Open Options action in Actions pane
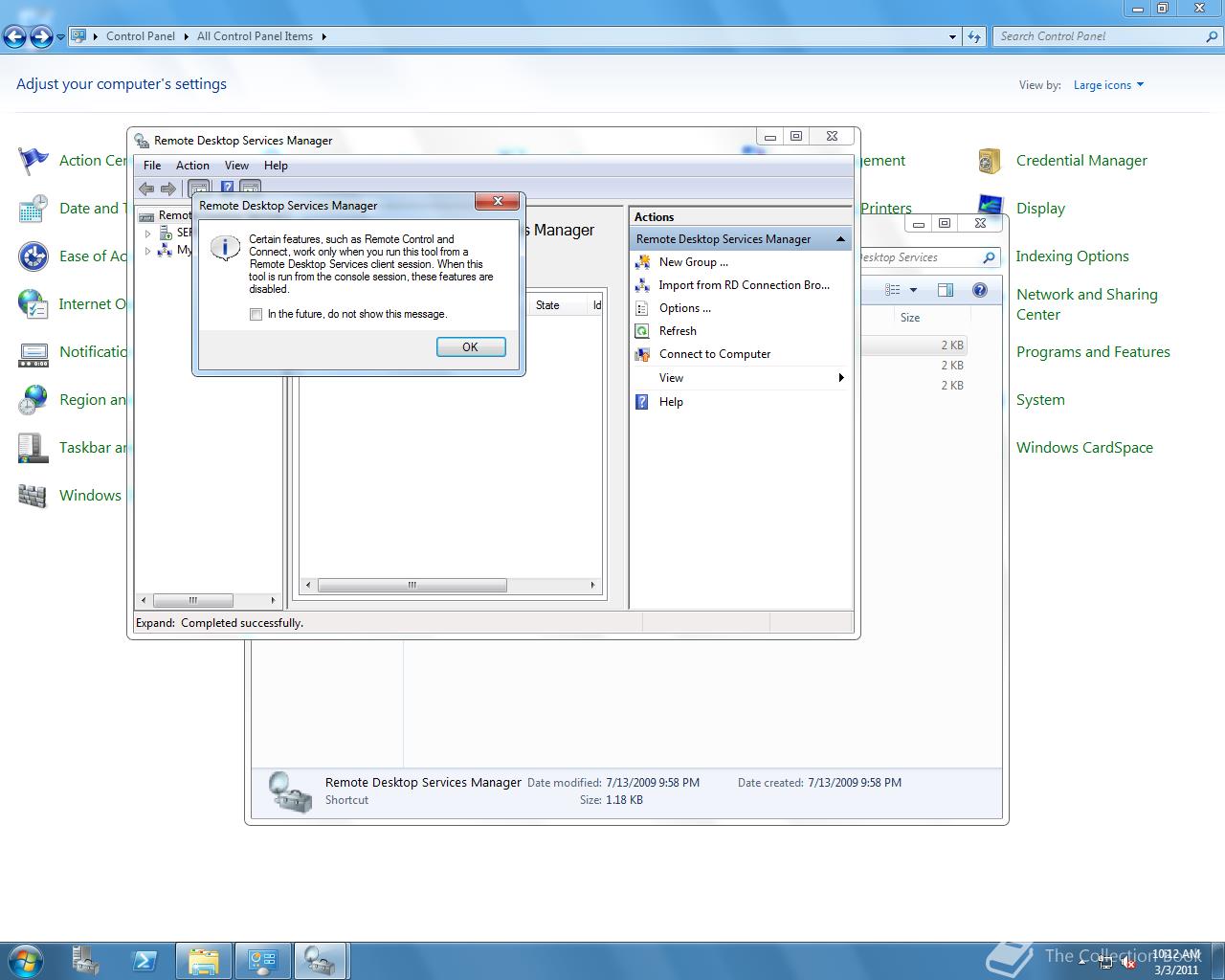Screen dimensions: 1225x980 pos(684,308)
